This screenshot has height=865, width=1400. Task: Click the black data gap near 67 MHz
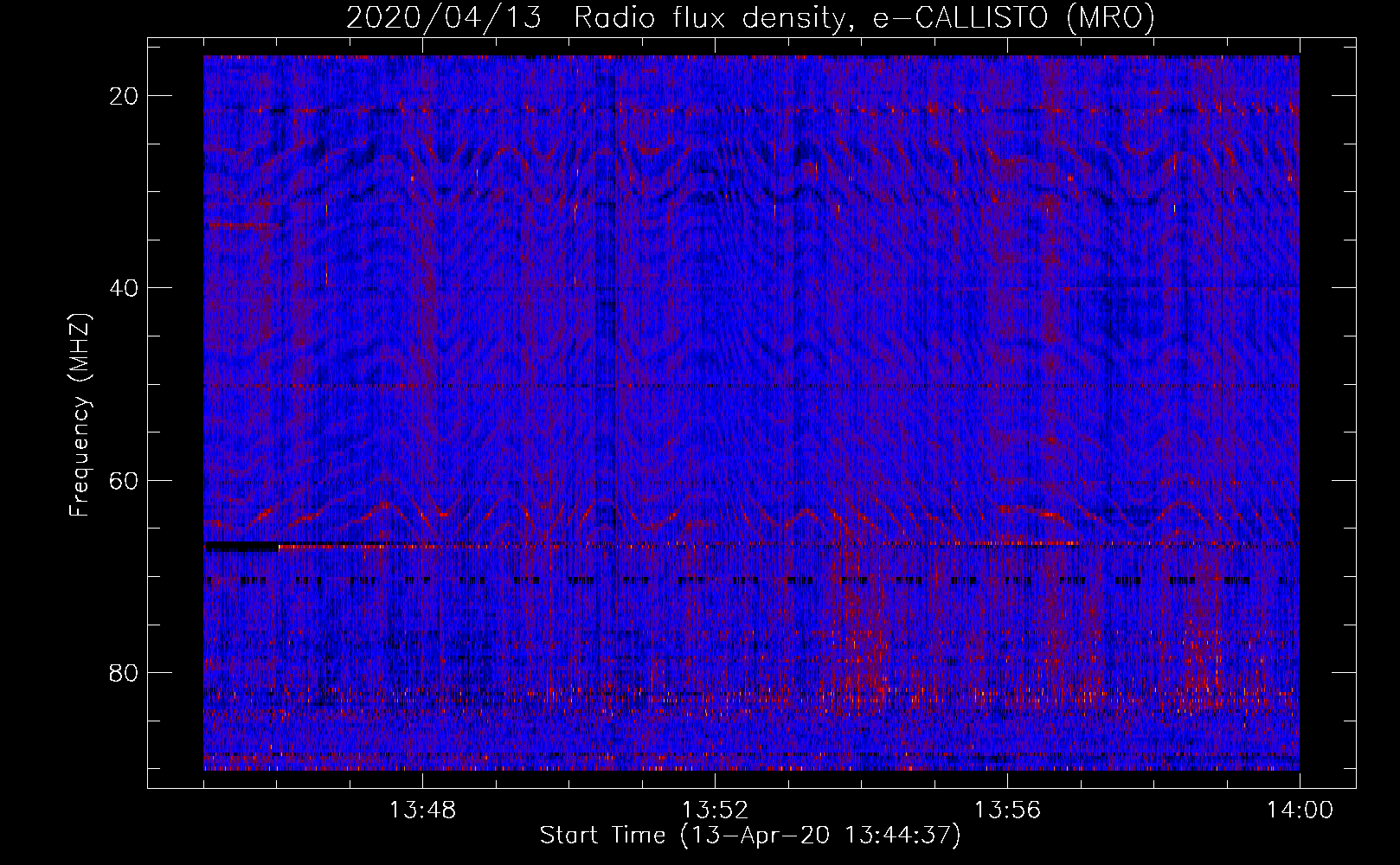(241, 547)
